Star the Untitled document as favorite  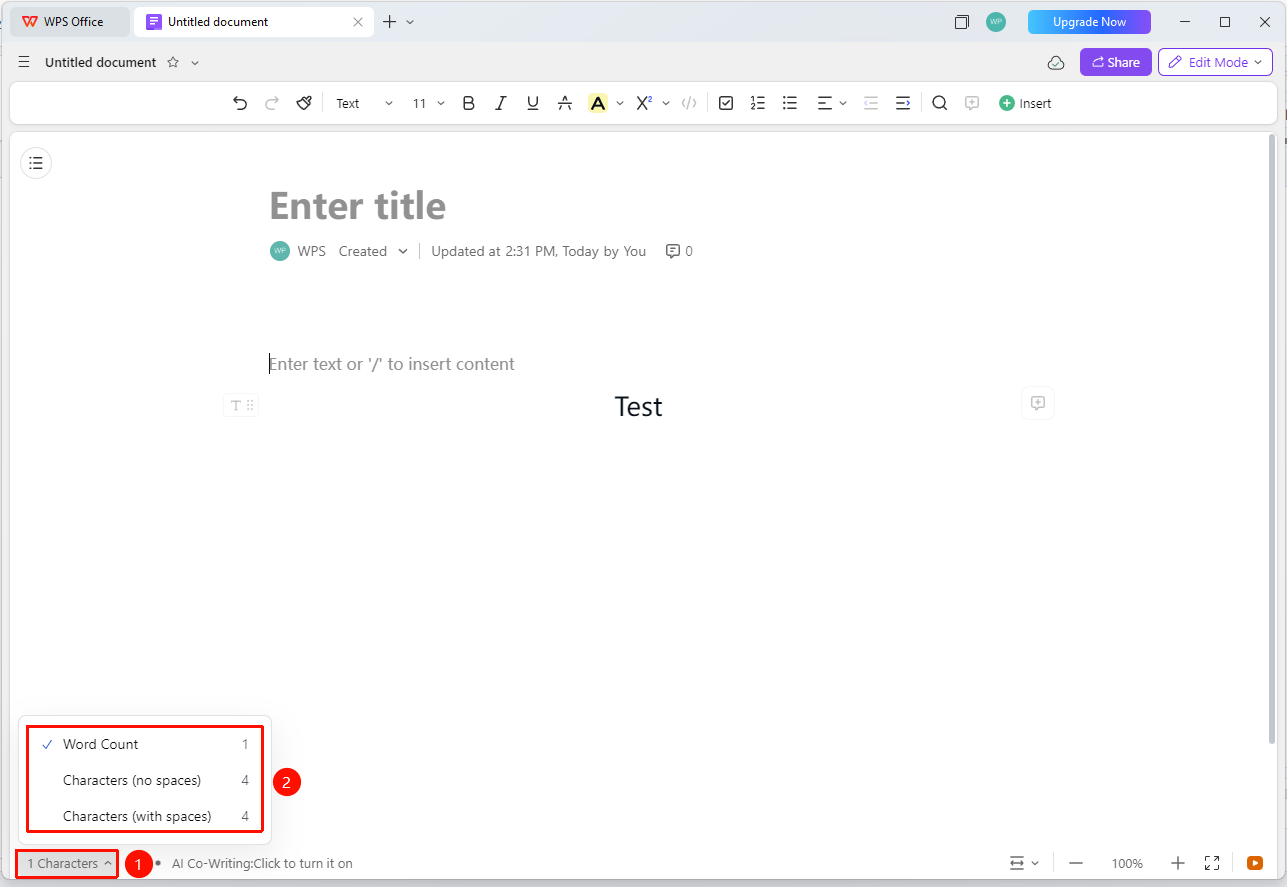pyautogui.click(x=173, y=62)
